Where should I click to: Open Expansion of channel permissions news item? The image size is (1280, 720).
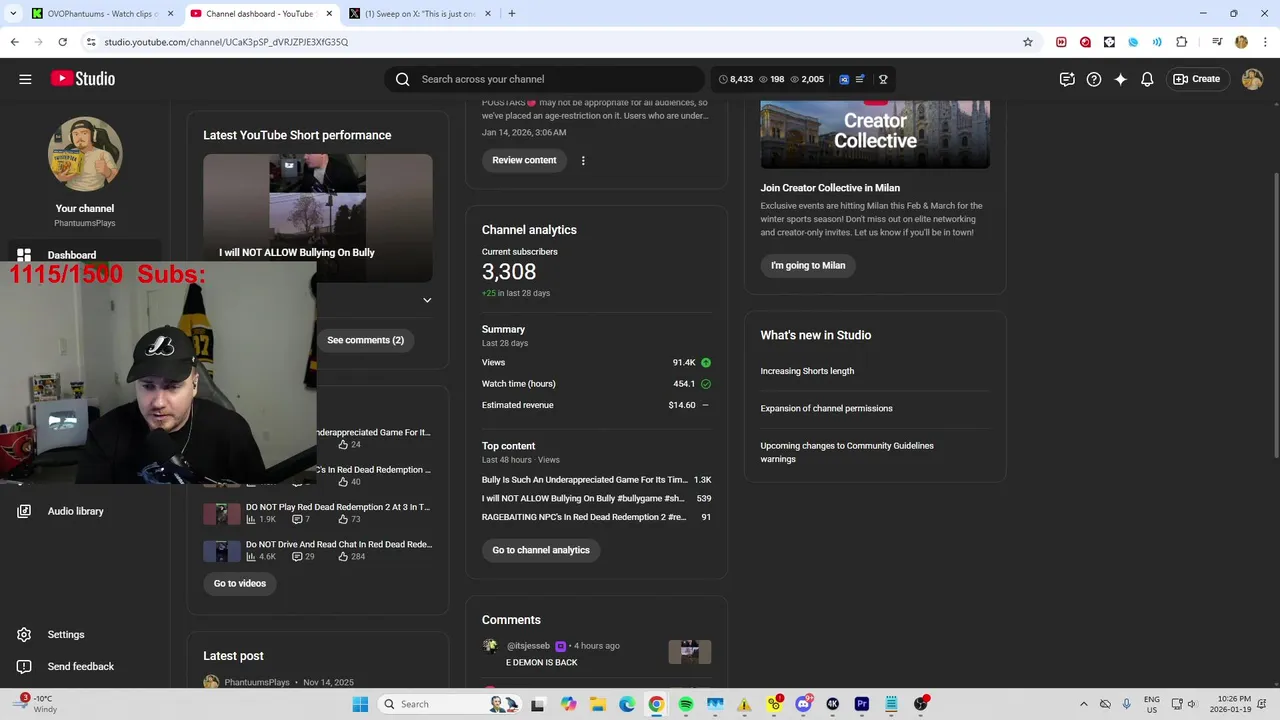click(826, 408)
